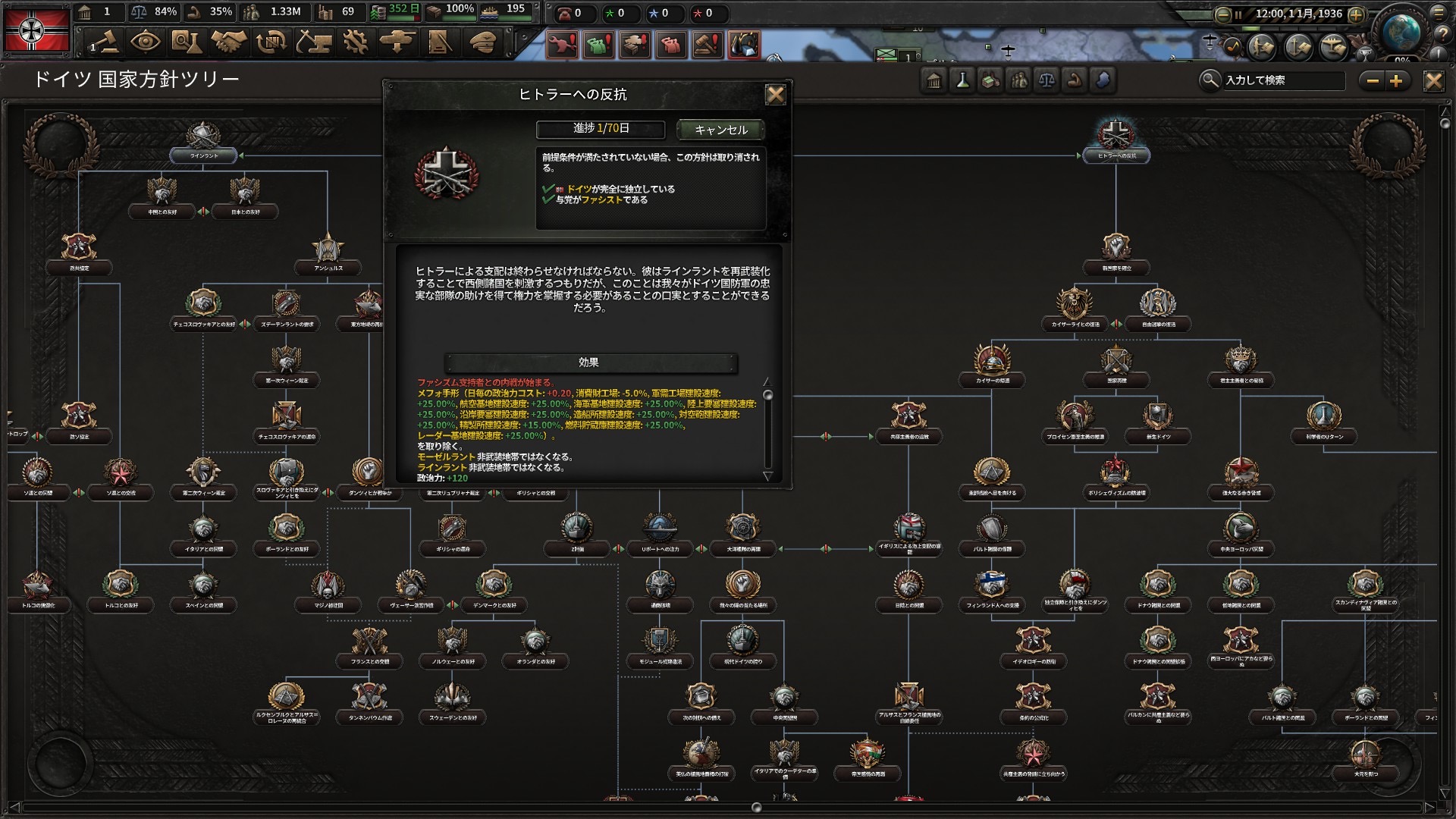Filter focus tree by war support arm icon
Screen dimensions: 1456x819
point(1075,80)
